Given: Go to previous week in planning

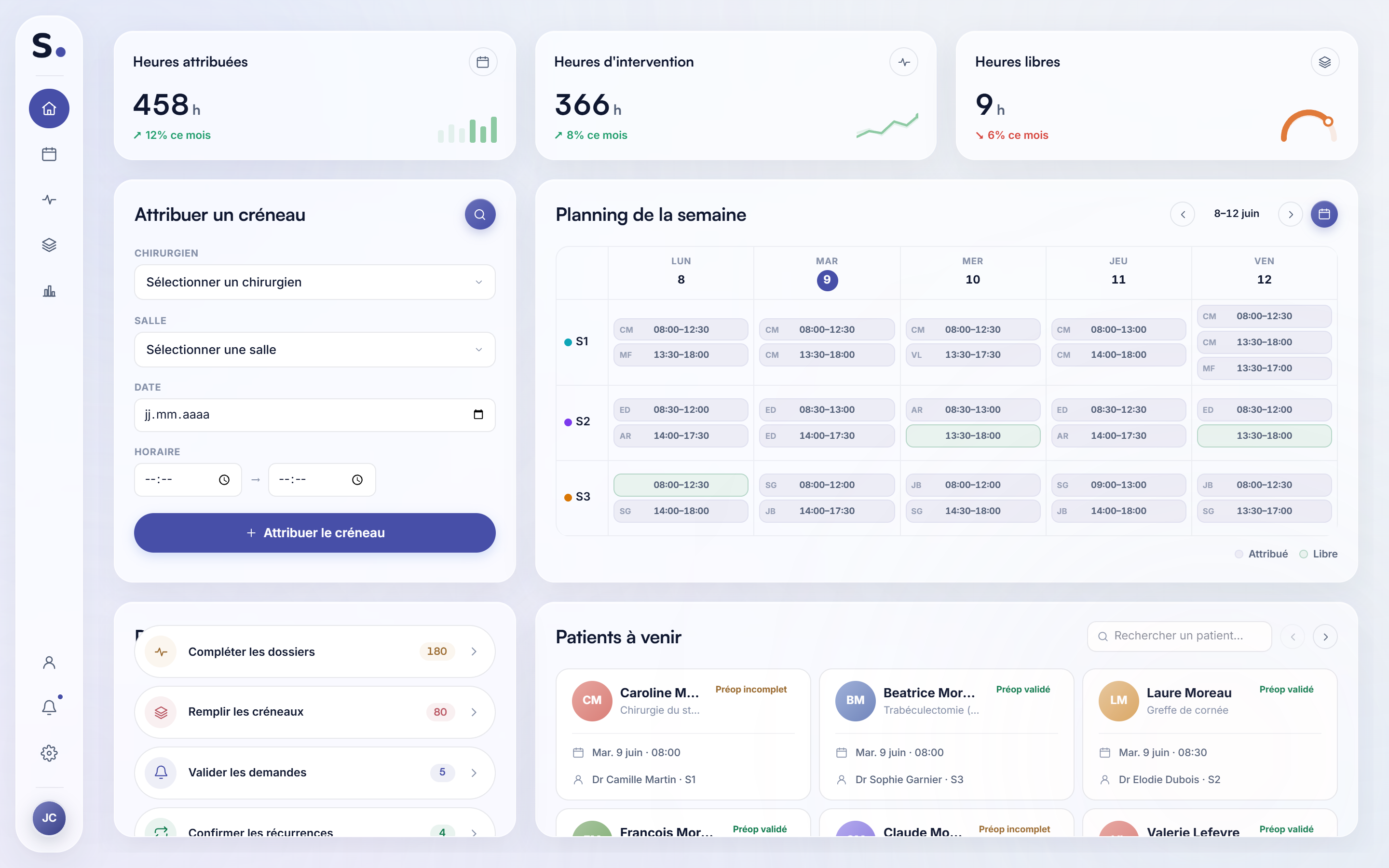Looking at the screenshot, I should pos(1183,214).
